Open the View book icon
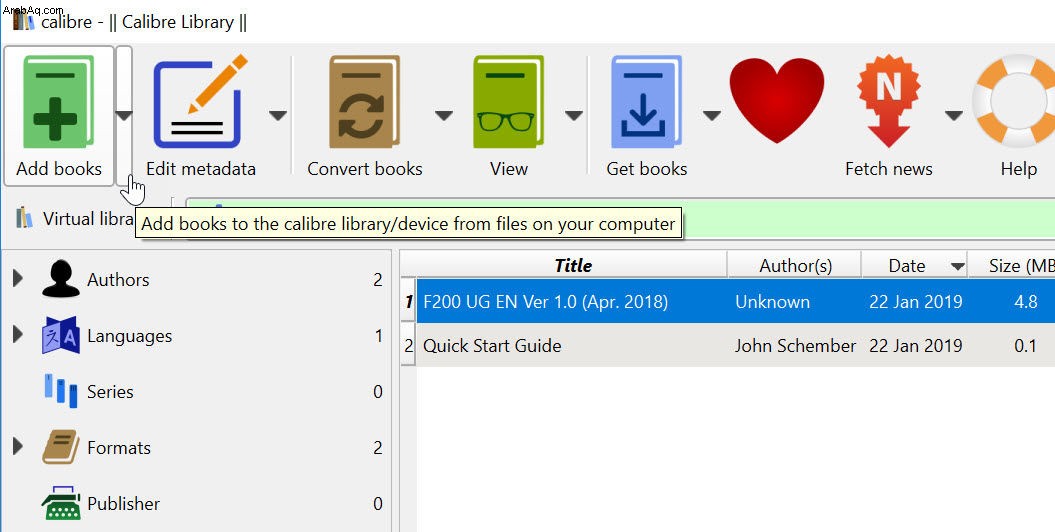The height and width of the screenshot is (532, 1055). (x=508, y=102)
